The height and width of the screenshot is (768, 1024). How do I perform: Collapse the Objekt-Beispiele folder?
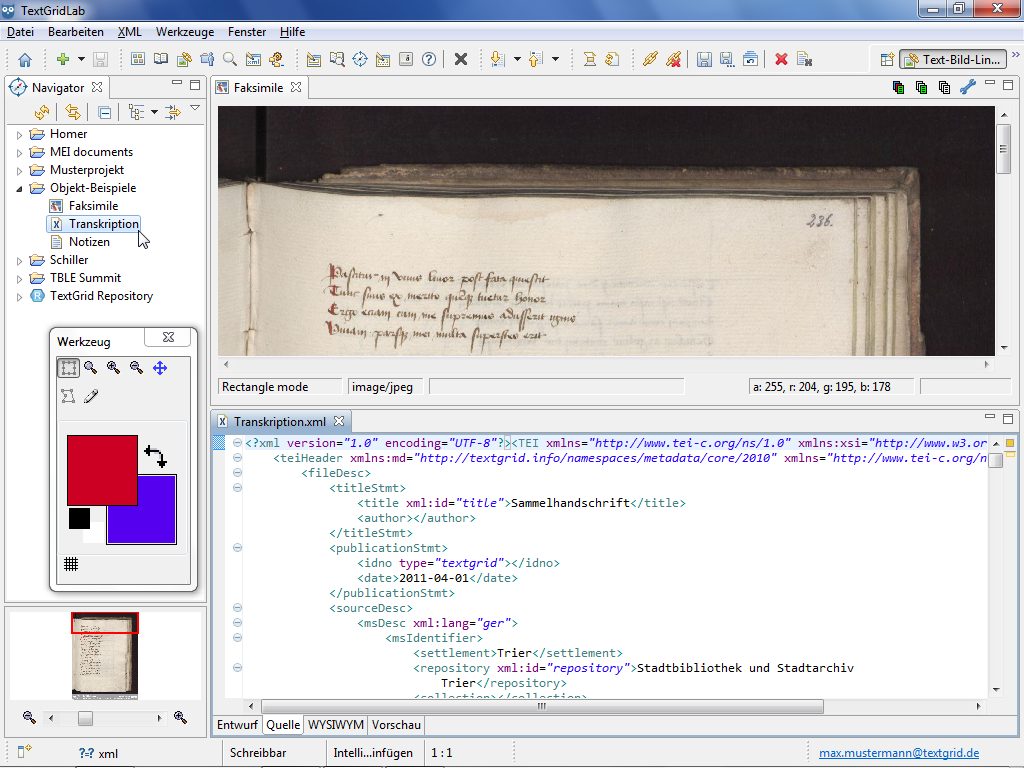(19, 188)
